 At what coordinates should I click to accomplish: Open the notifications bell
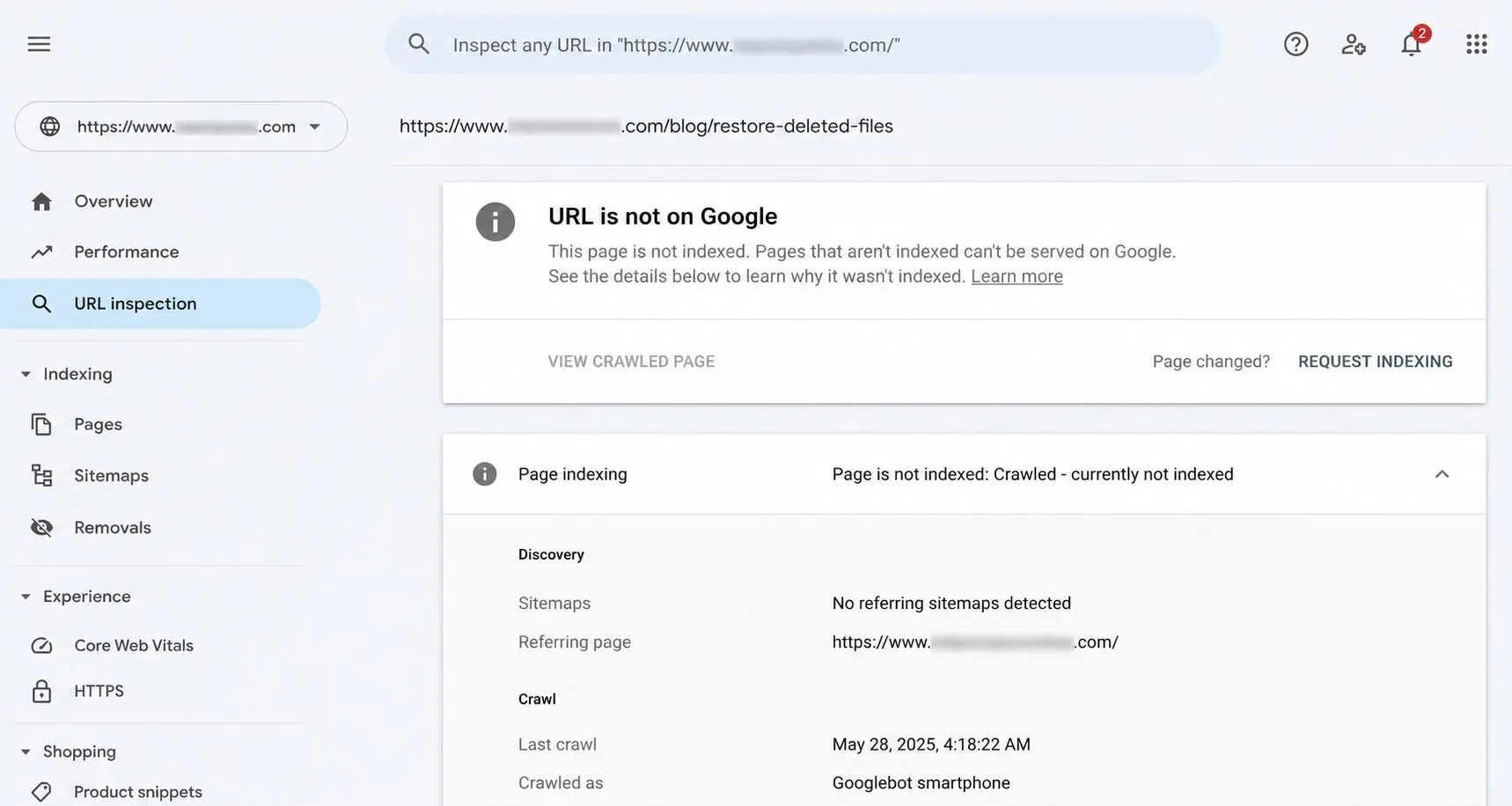[1412, 44]
